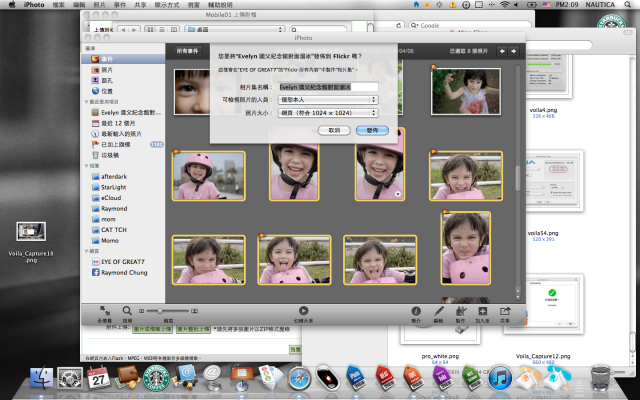This screenshot has width=640, height=400.
Task: Click the thumbnail zoom slider handle
Action: click(160, 311)
